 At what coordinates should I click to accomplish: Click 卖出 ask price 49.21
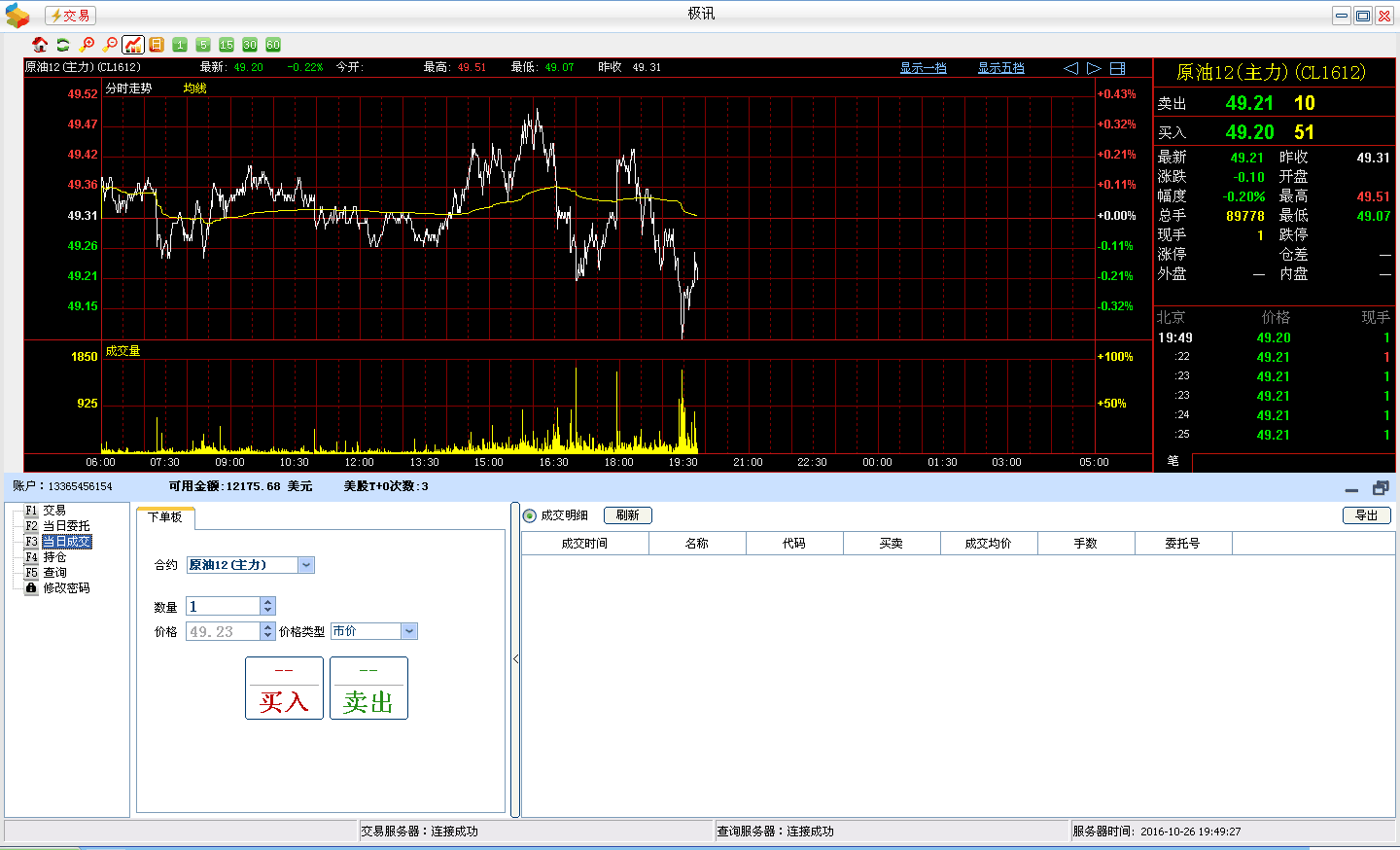pos(1249,103)
